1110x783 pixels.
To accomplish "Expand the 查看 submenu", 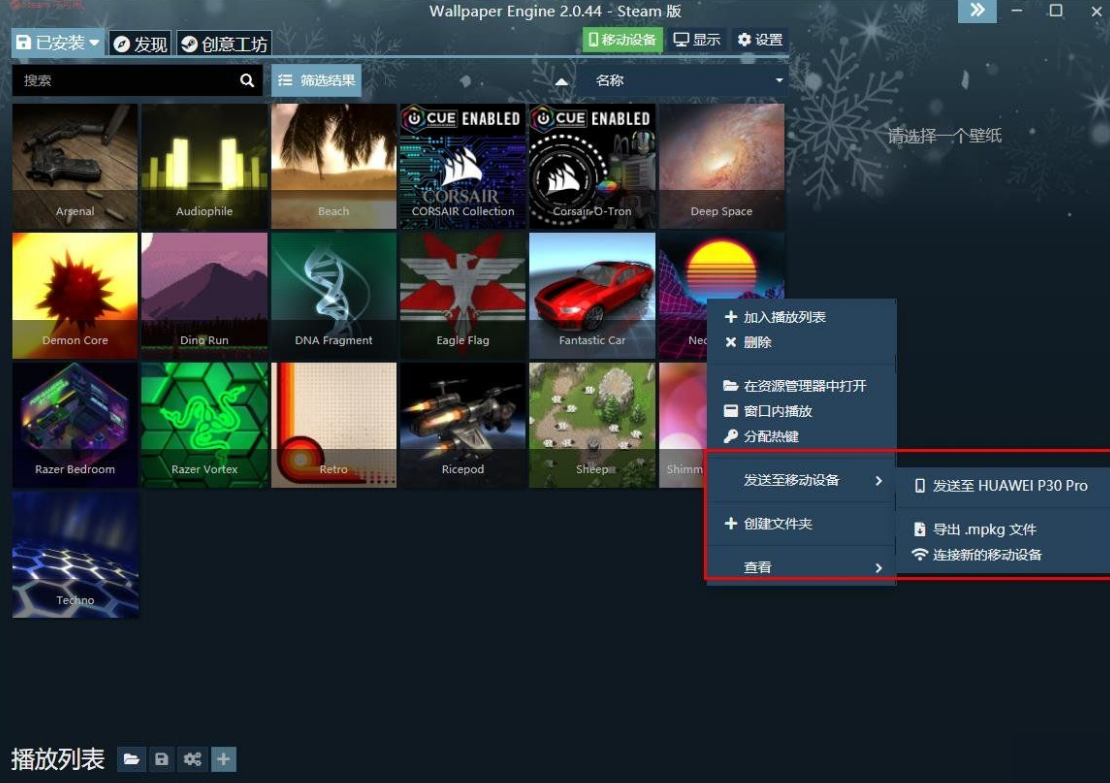I will tap(802, 567).
